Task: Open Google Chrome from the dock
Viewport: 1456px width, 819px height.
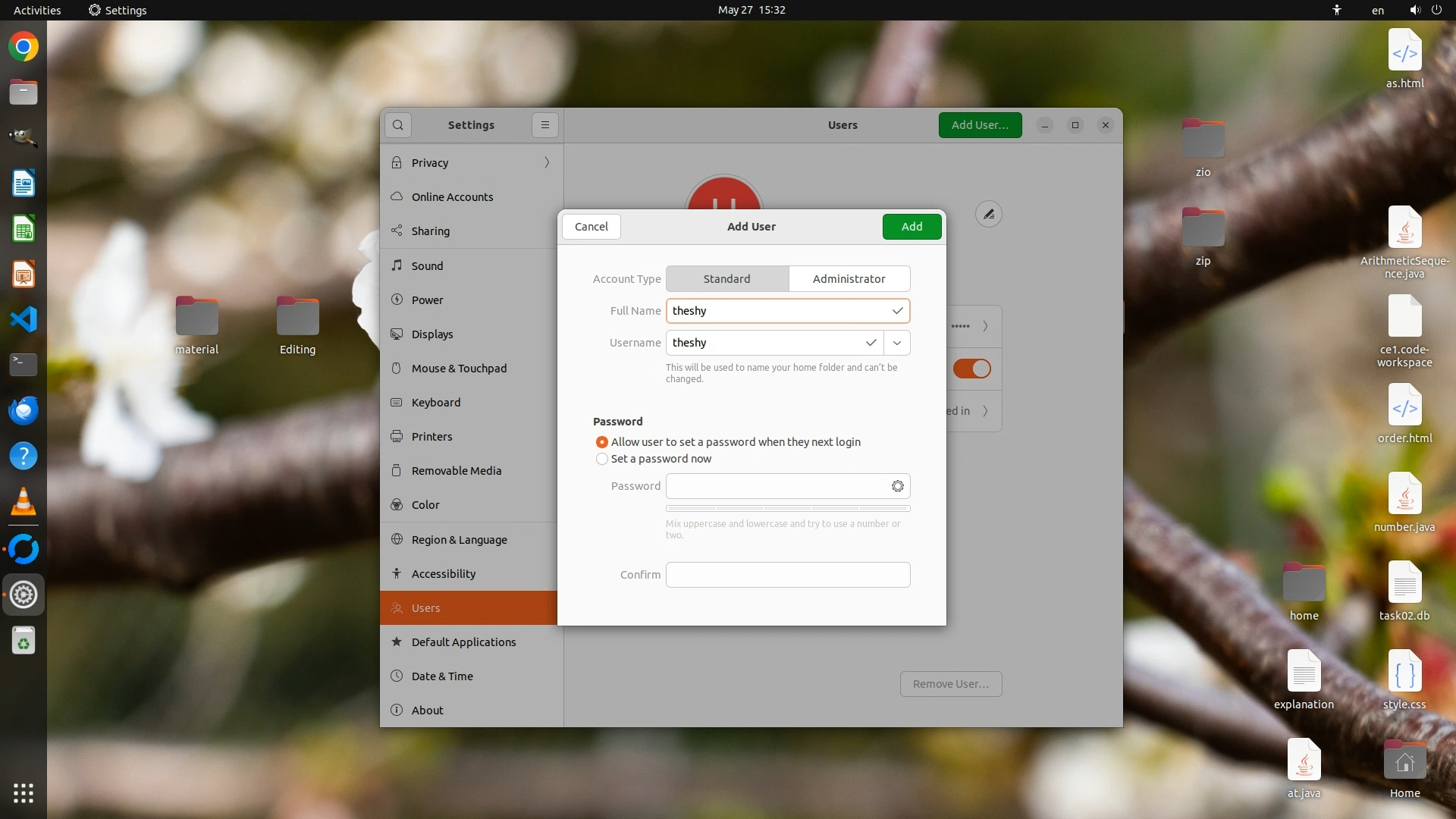Action: pyautogui.click(x=24, y=47)
